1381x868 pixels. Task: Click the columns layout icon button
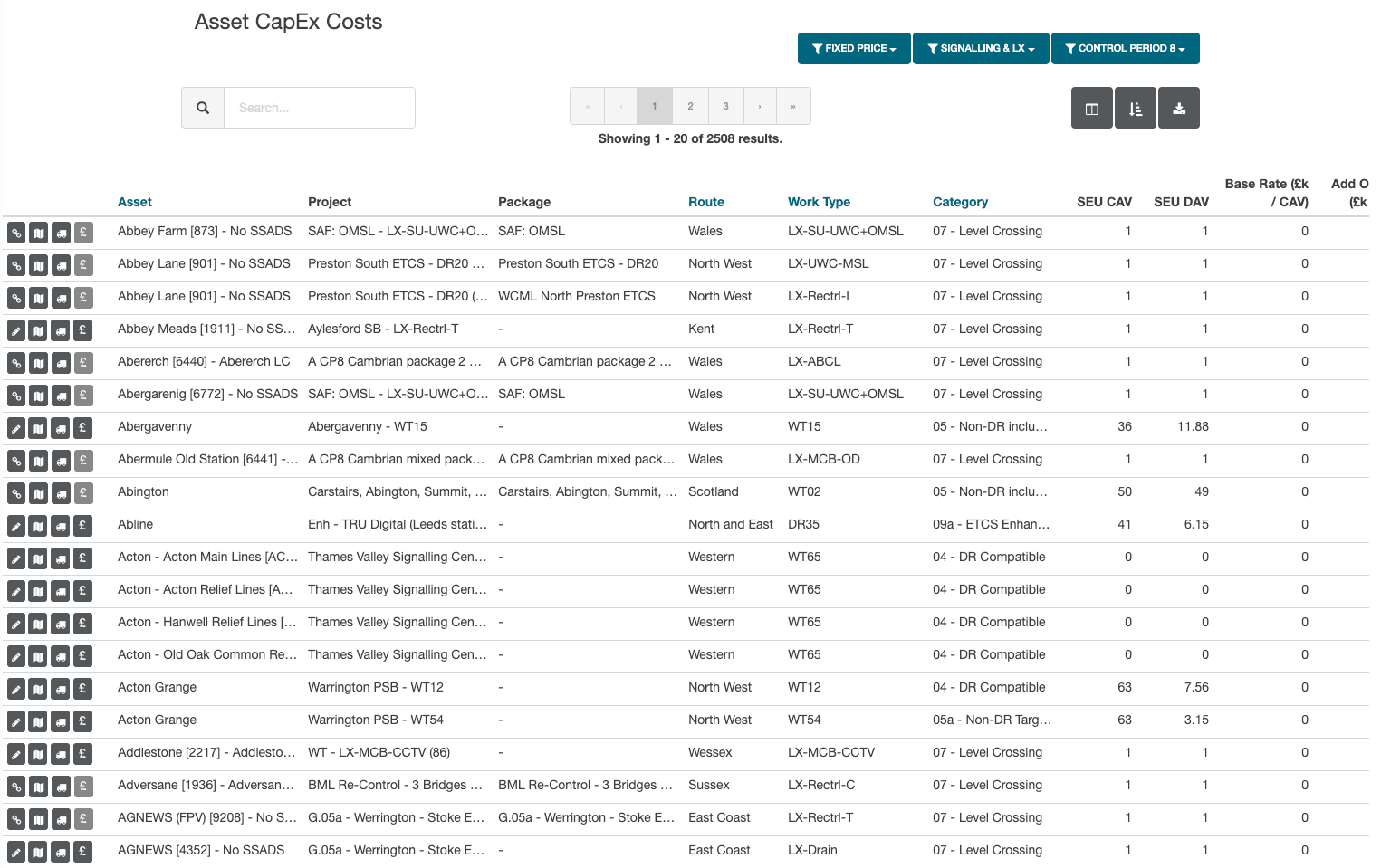(1091, 109)
